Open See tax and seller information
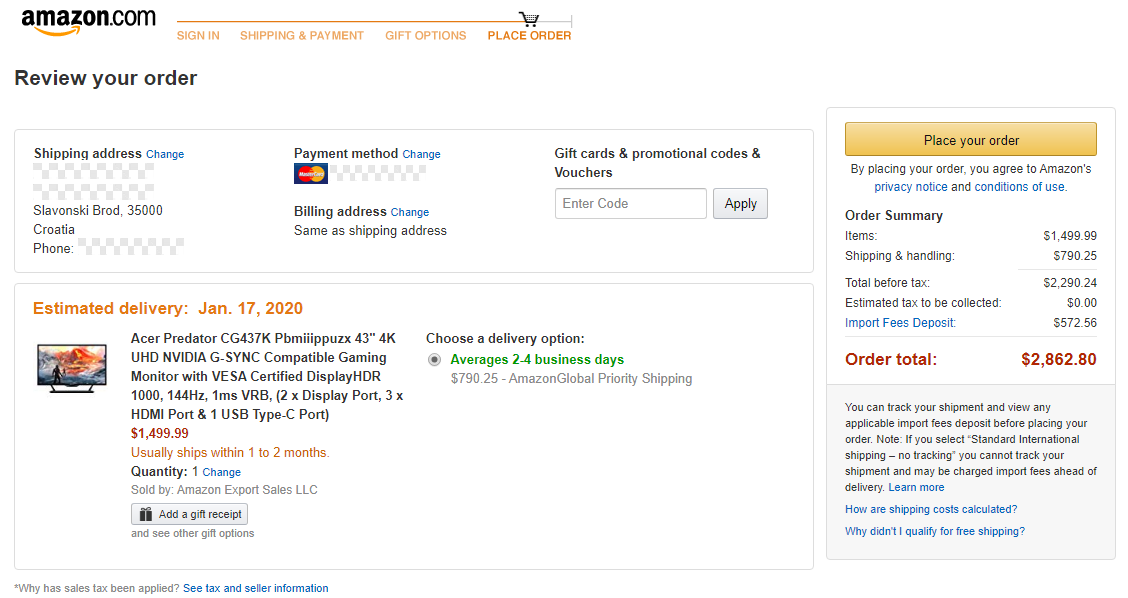 coord(255,588)
